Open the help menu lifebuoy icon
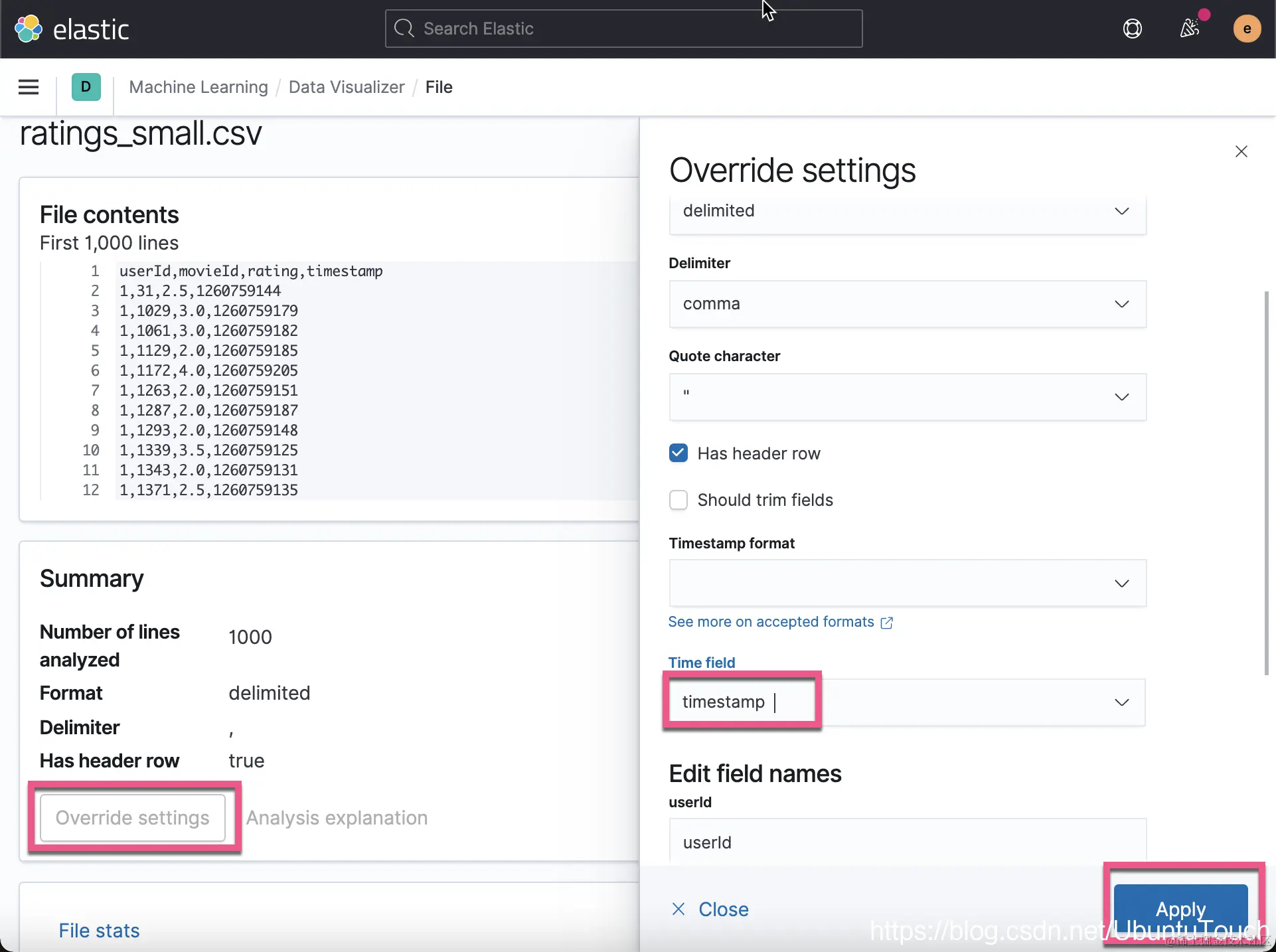The image size is (1276, 952). (x=1132, y=29)
